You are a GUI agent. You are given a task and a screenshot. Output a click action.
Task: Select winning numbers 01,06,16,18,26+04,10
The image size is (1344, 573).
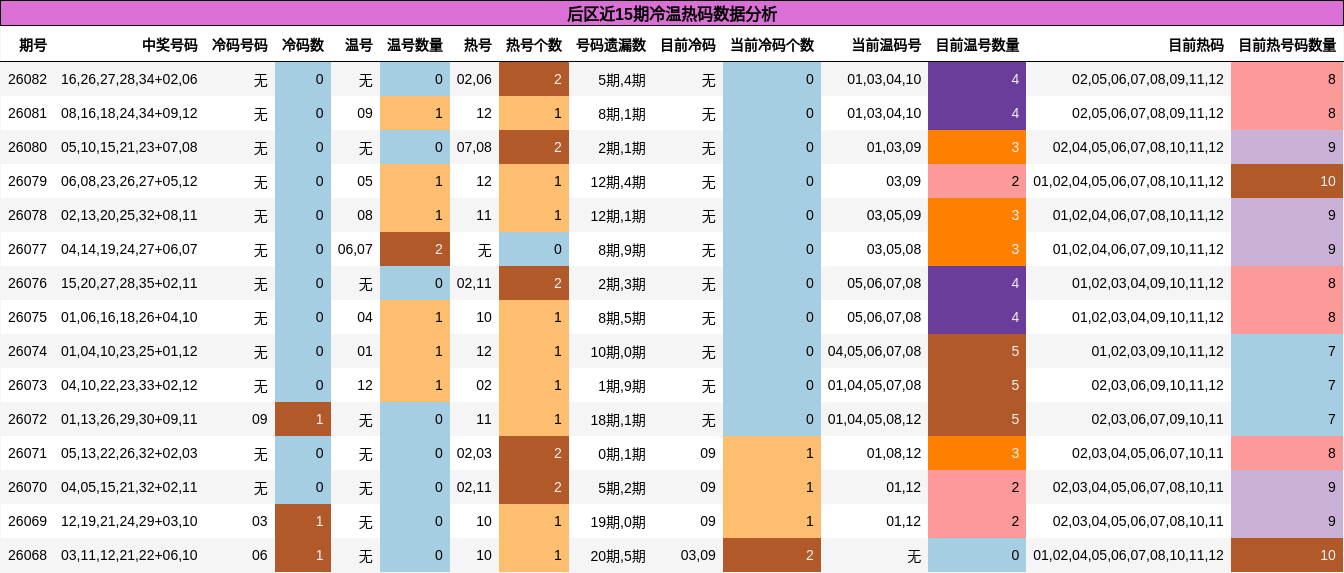pyautogui.click(x=129, y=317)
